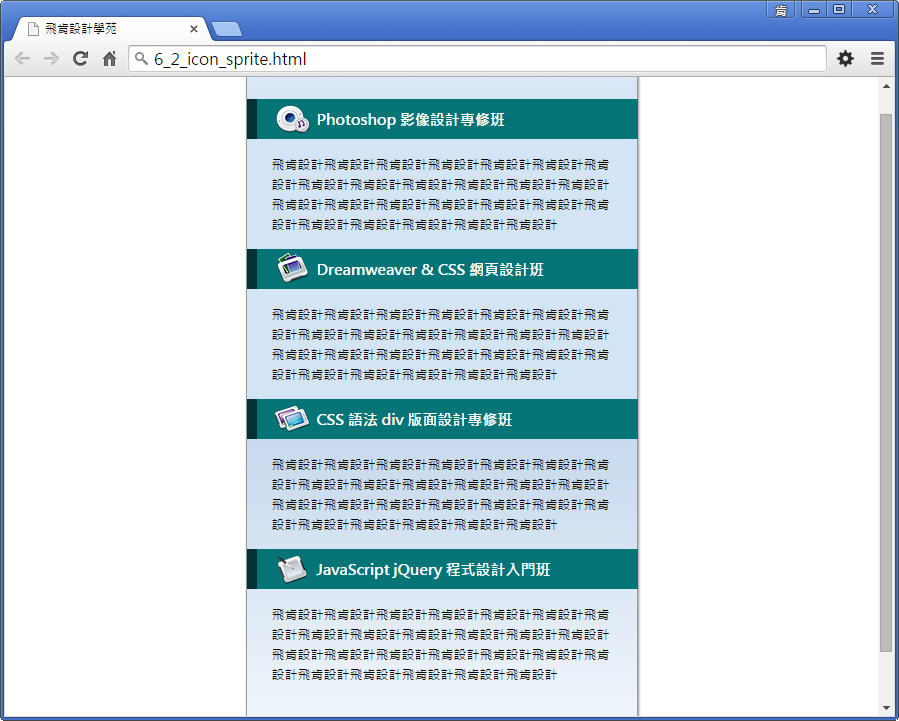This screenshot has width=899, height=721.
Task: Click the Photoshop 影像設計專修班 heading
Action: 411,119
